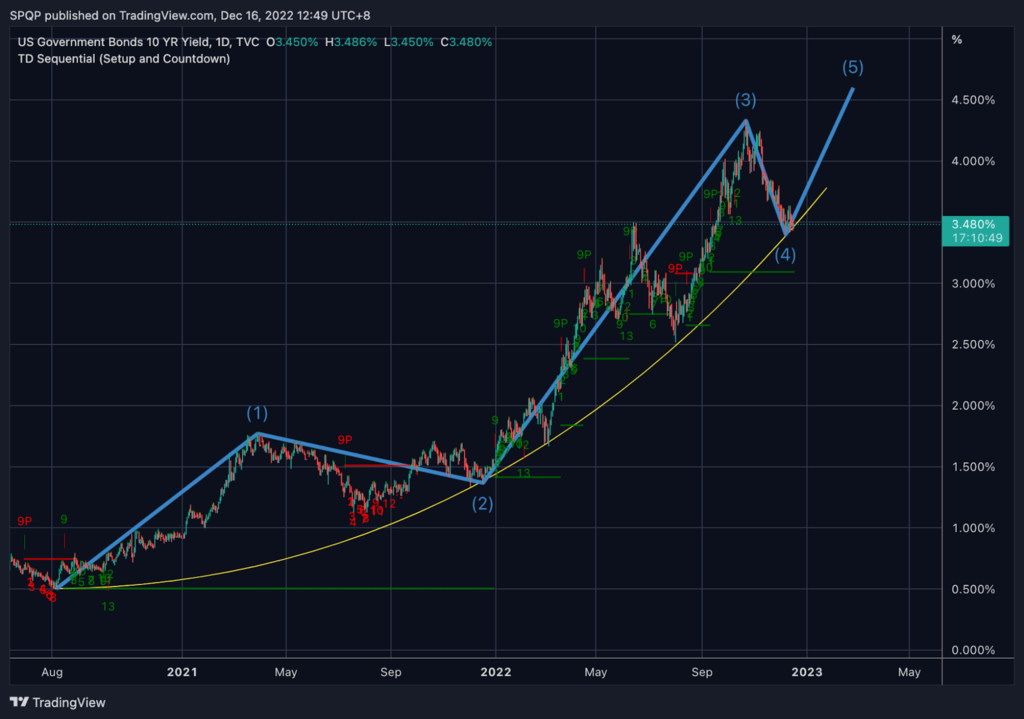
Task: Click the "3.000%" price axis label
Action: pyautogui.click(x=973, y=283)
